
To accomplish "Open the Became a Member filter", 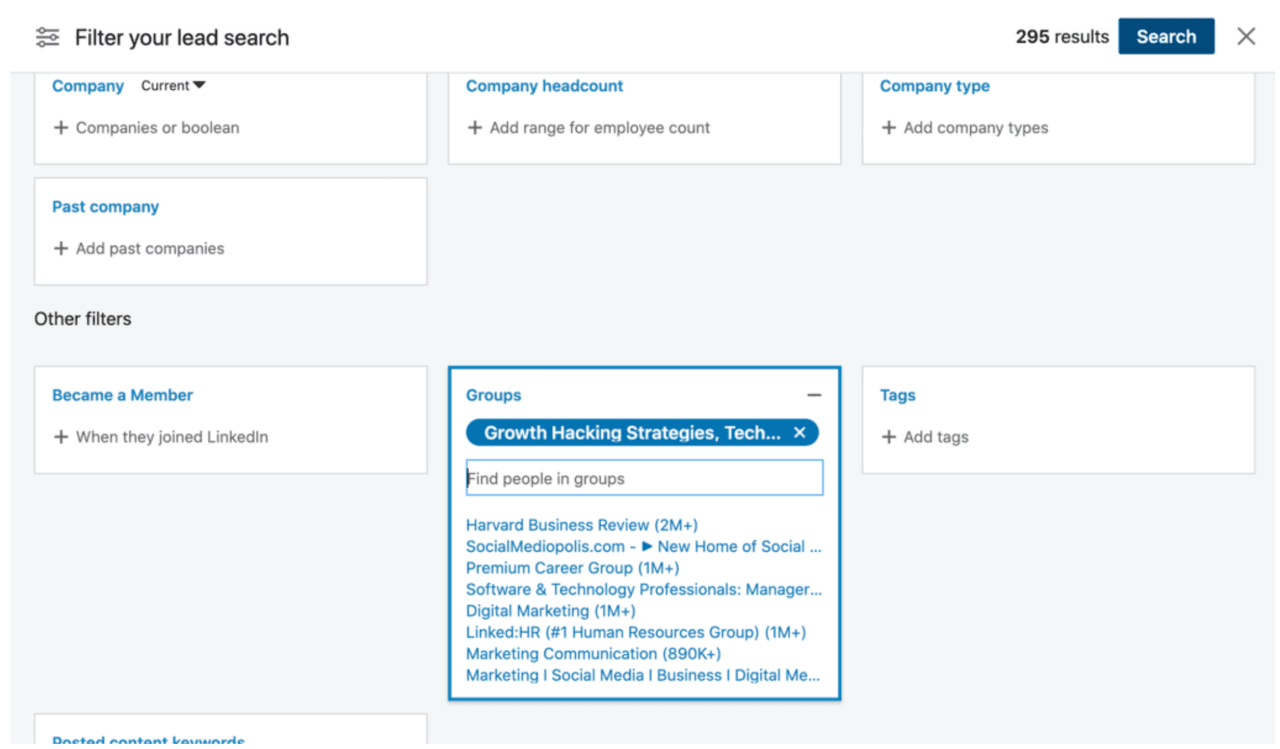I will pyautogui.click(x=122, y=395).
